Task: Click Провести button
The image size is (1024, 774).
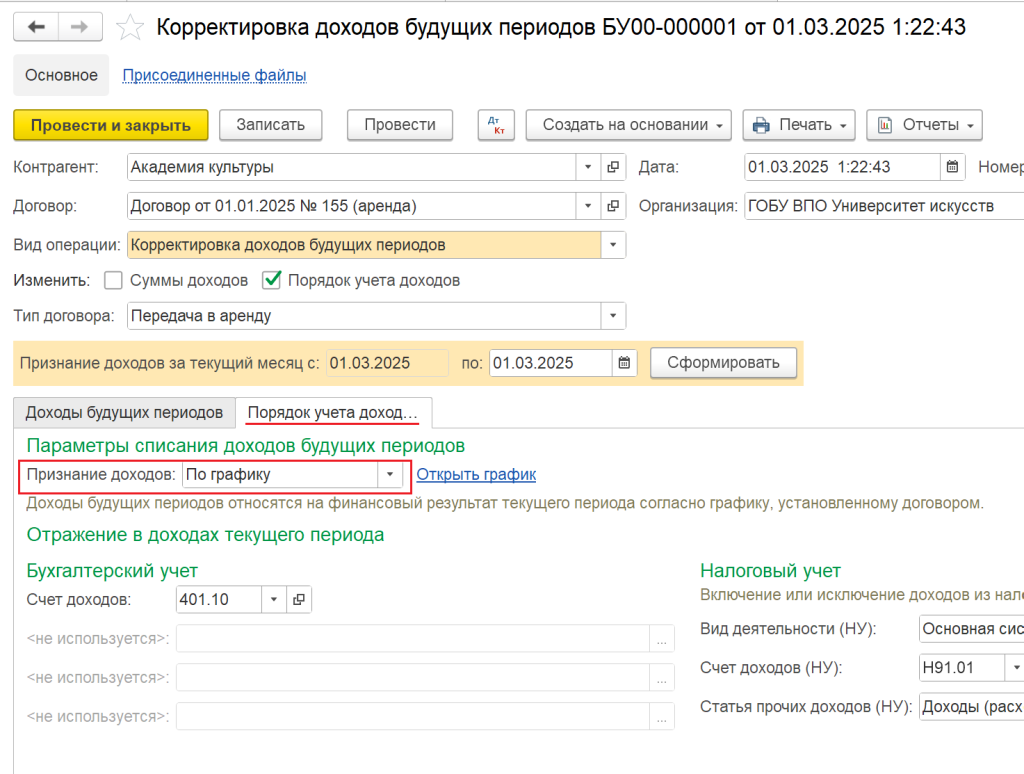Action: pyautogui.click(x=400, y=125)
